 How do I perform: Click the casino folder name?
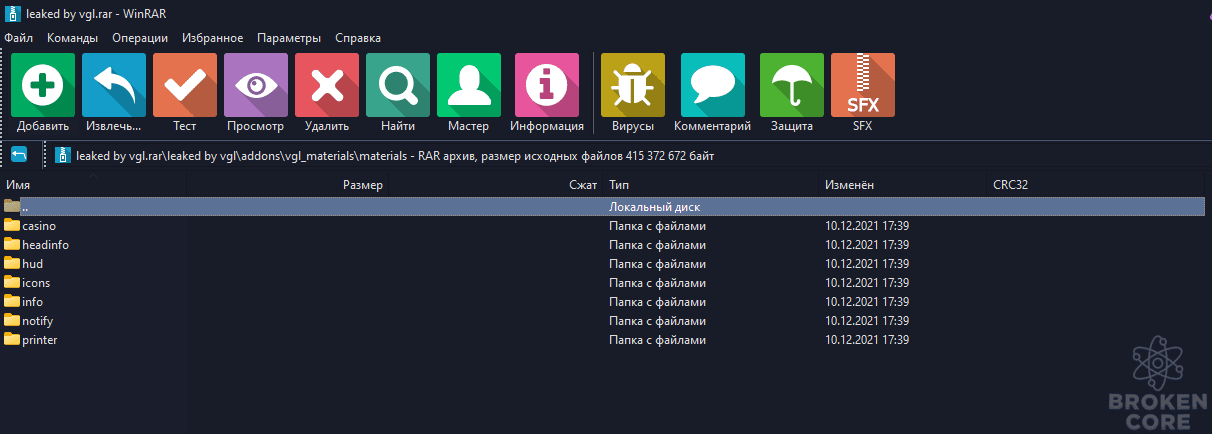coord(39,226)
